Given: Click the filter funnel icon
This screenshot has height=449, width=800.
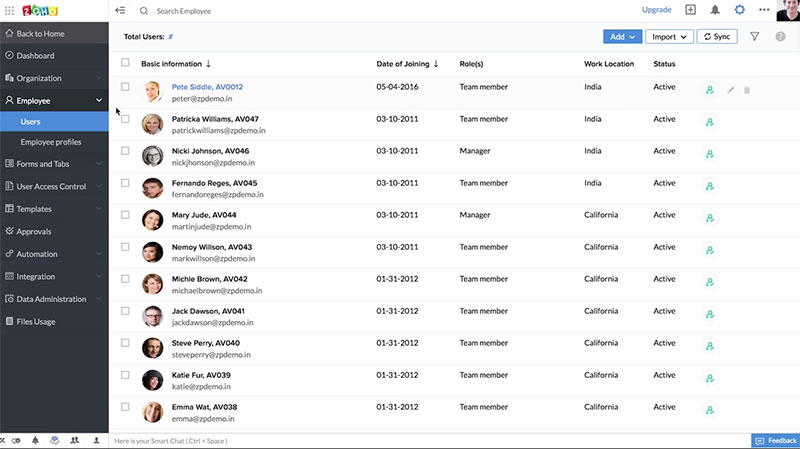Looking at the screenshot, I should pos(755,37).
